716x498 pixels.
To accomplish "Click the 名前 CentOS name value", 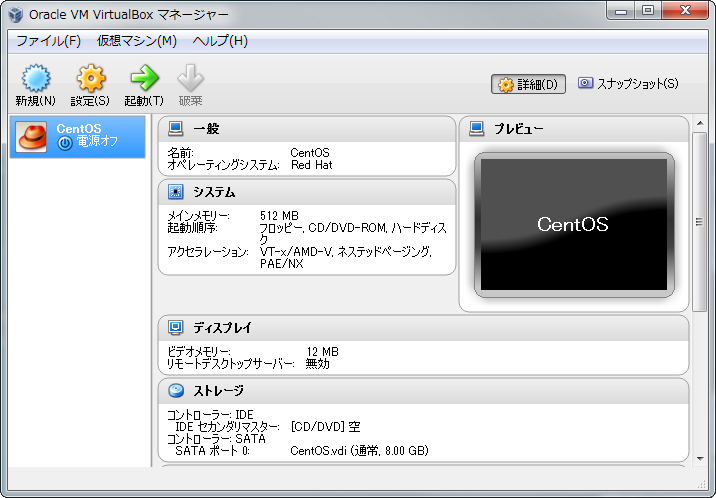I will point(310,152).
